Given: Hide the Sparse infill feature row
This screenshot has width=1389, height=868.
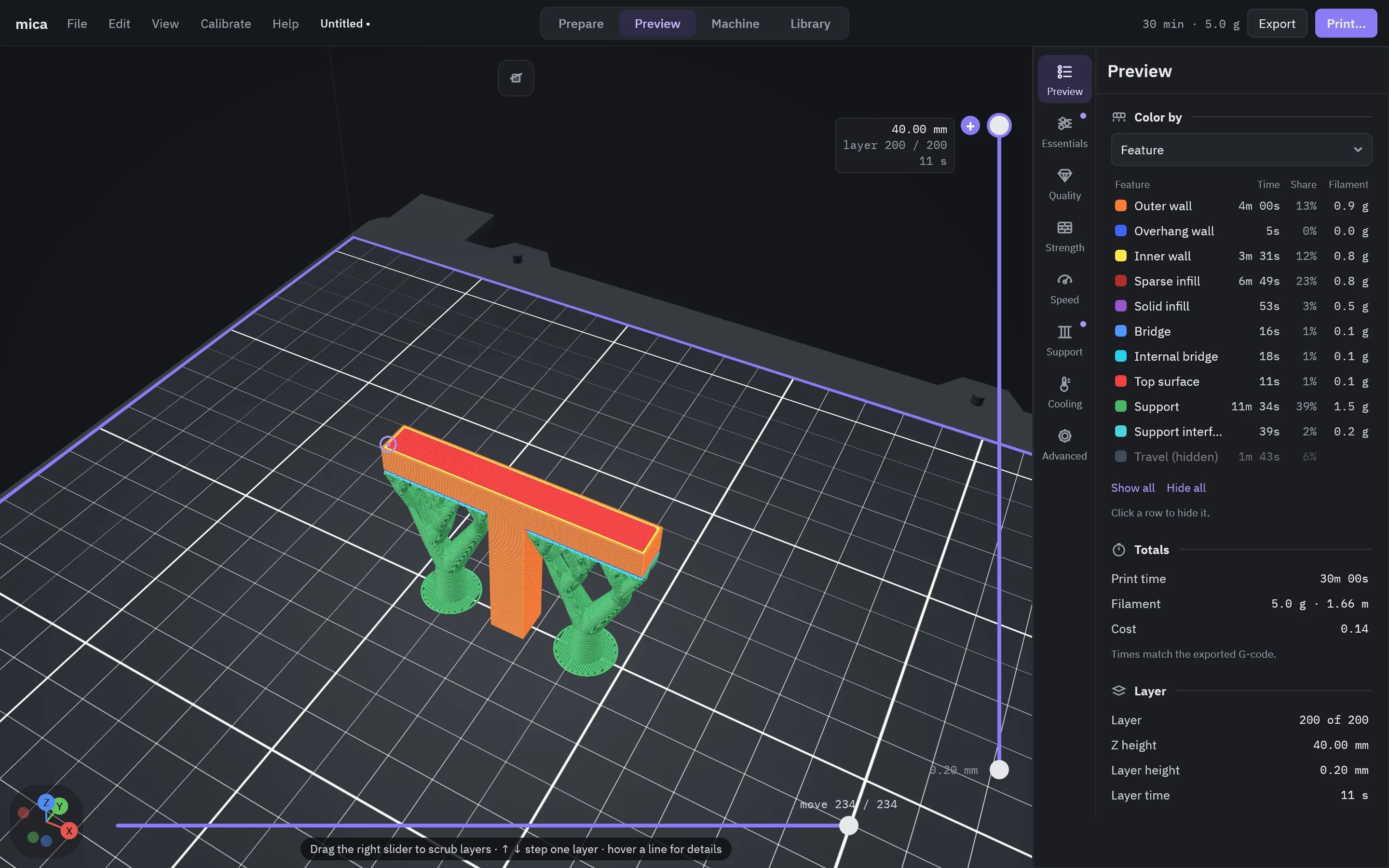Looking at the screenshot, I should (1241, 281).
